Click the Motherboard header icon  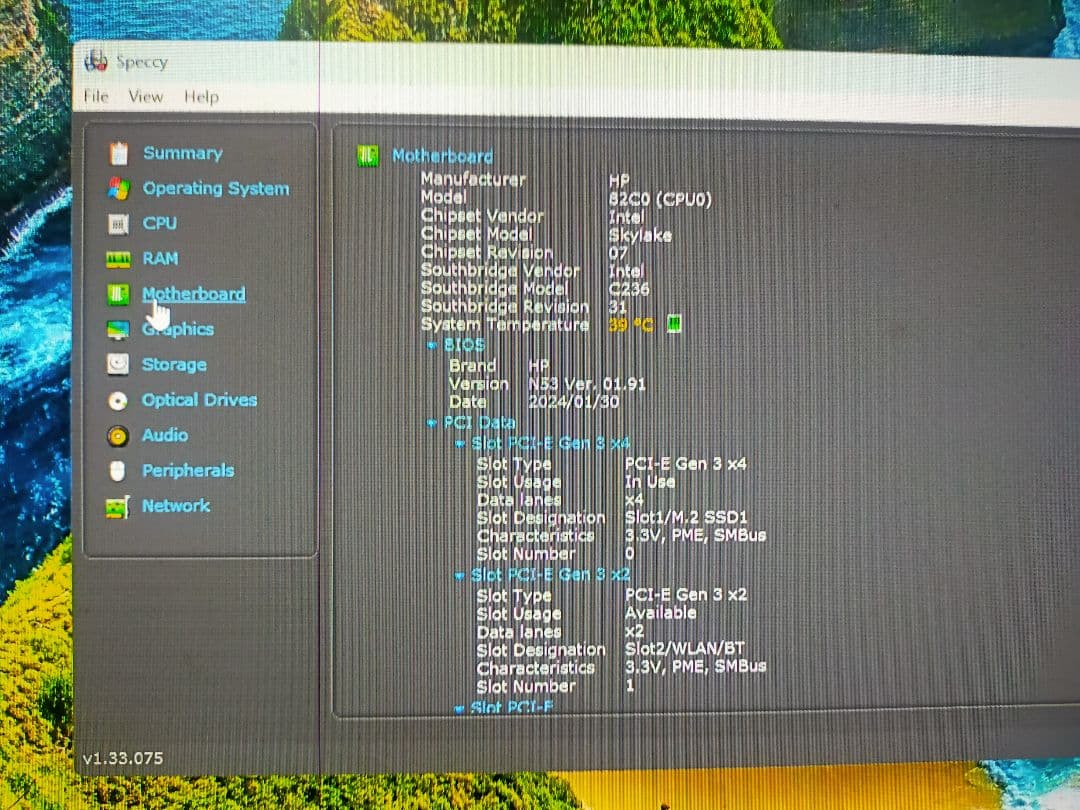coord(368,156)
